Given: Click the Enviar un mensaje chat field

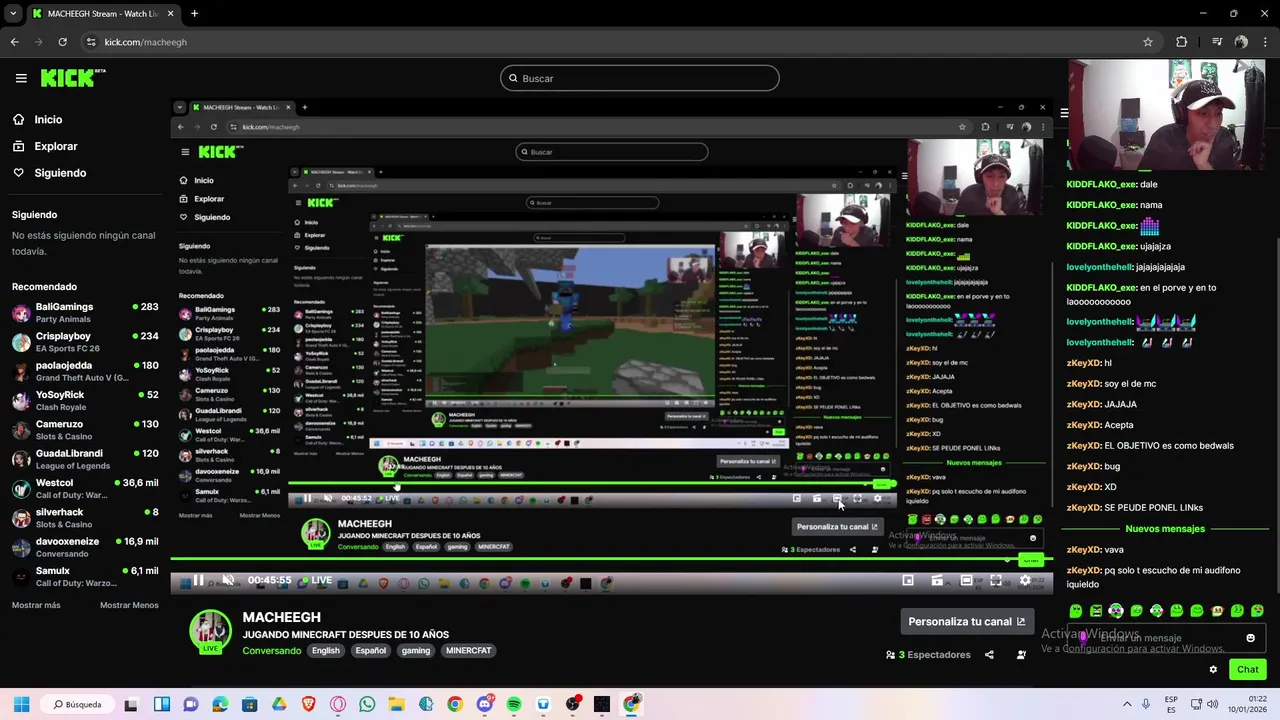Looking at the screenshot, I should tap(1165, 638).
